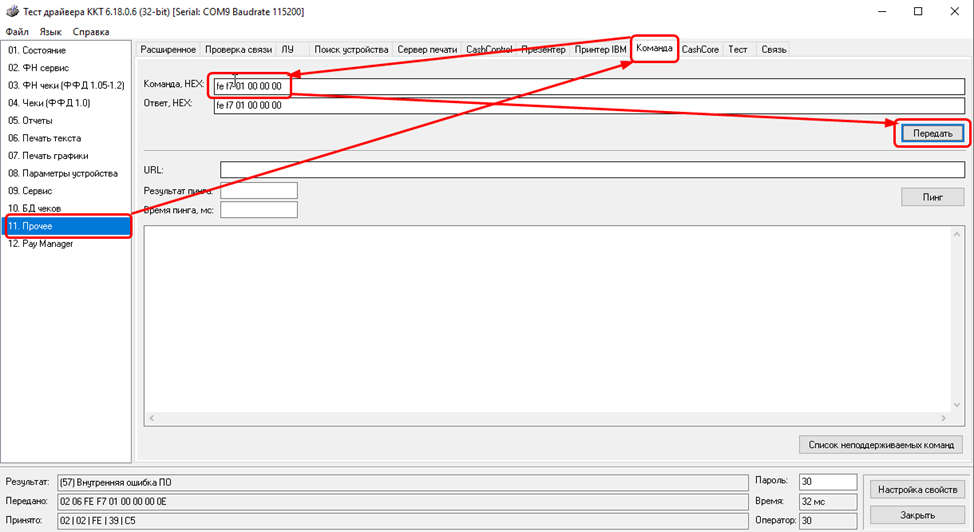Image resolution: width=974 pixels, height=532 pixels.
Task: Open the Файл menu
Action: pyautogui.click(x=17, y=32)
